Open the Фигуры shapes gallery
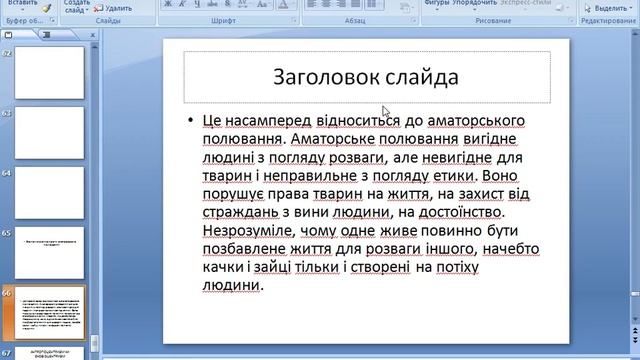Screen dimensions: 640x360 point(436,5)
